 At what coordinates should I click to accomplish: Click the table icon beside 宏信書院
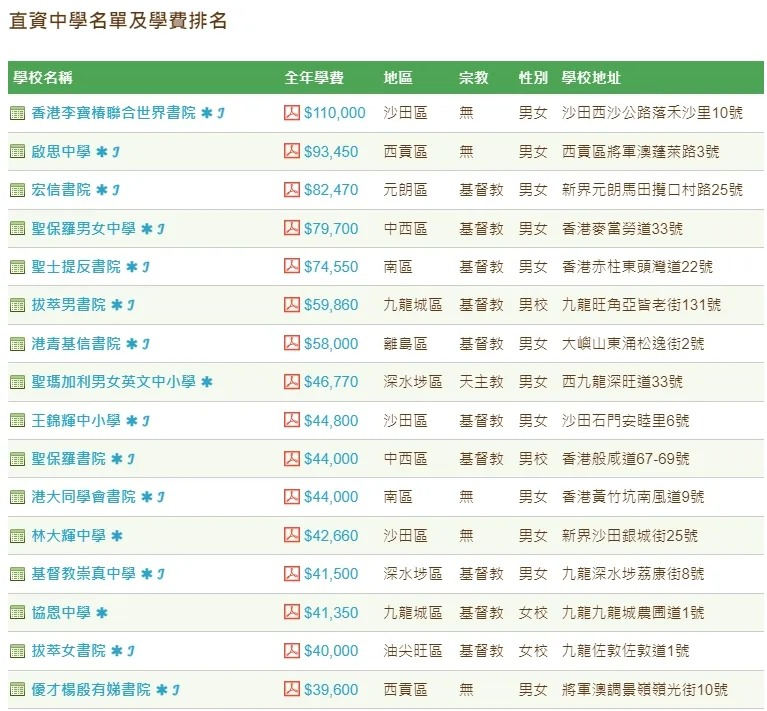pyautogui.click(x=18, y=190)
